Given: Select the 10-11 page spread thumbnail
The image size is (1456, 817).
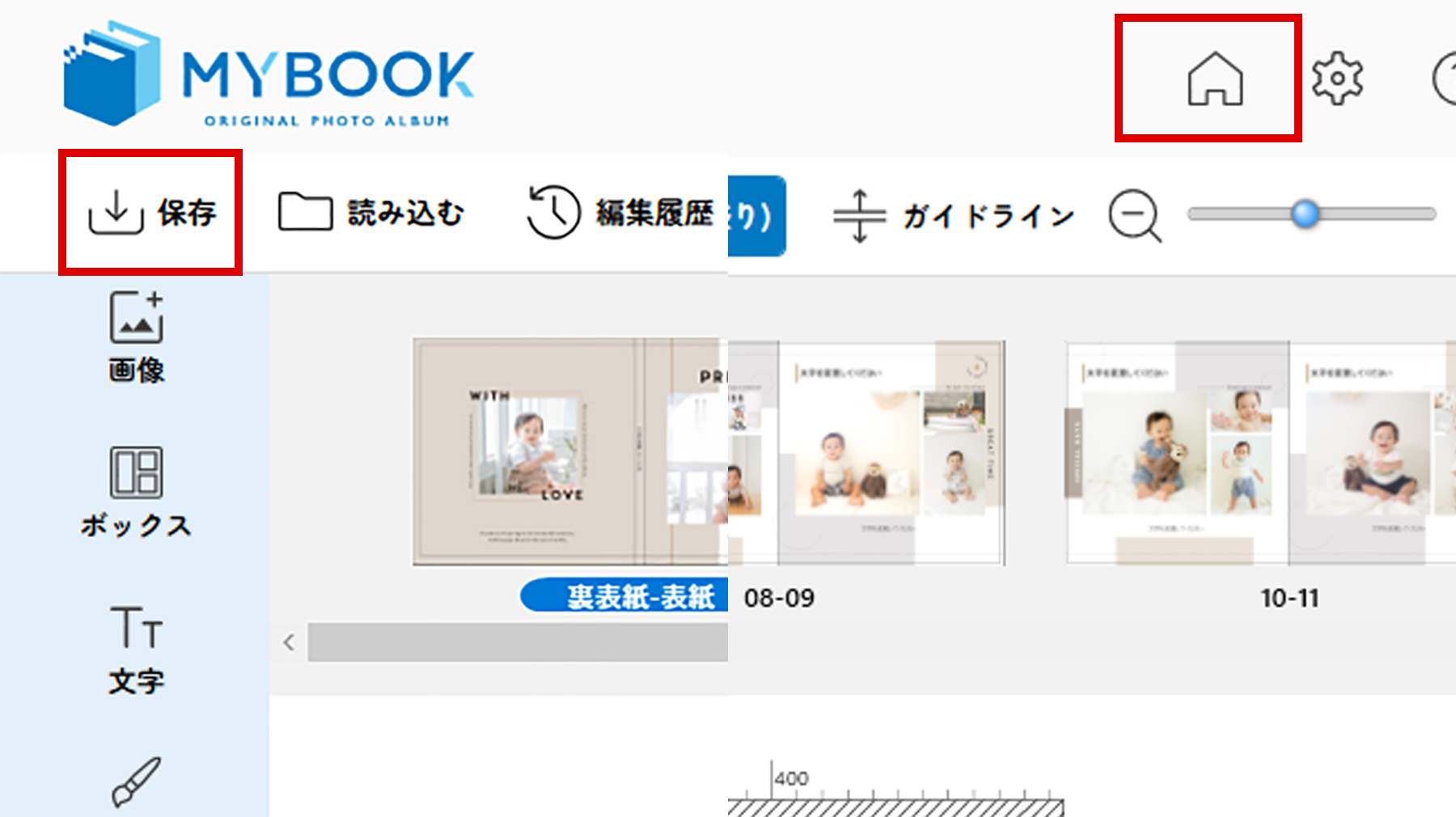Looking at the screenshot, I should [1260, 453].
